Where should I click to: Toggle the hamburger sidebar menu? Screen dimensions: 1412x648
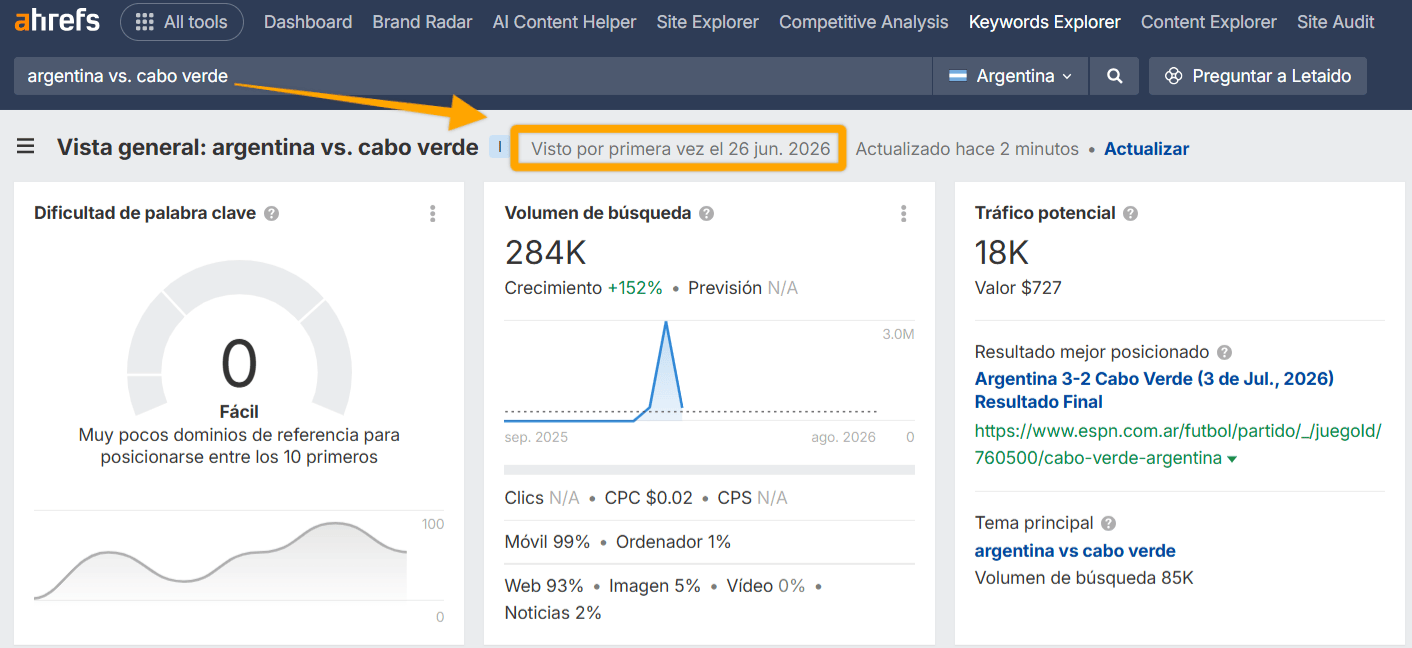point(26,148)
